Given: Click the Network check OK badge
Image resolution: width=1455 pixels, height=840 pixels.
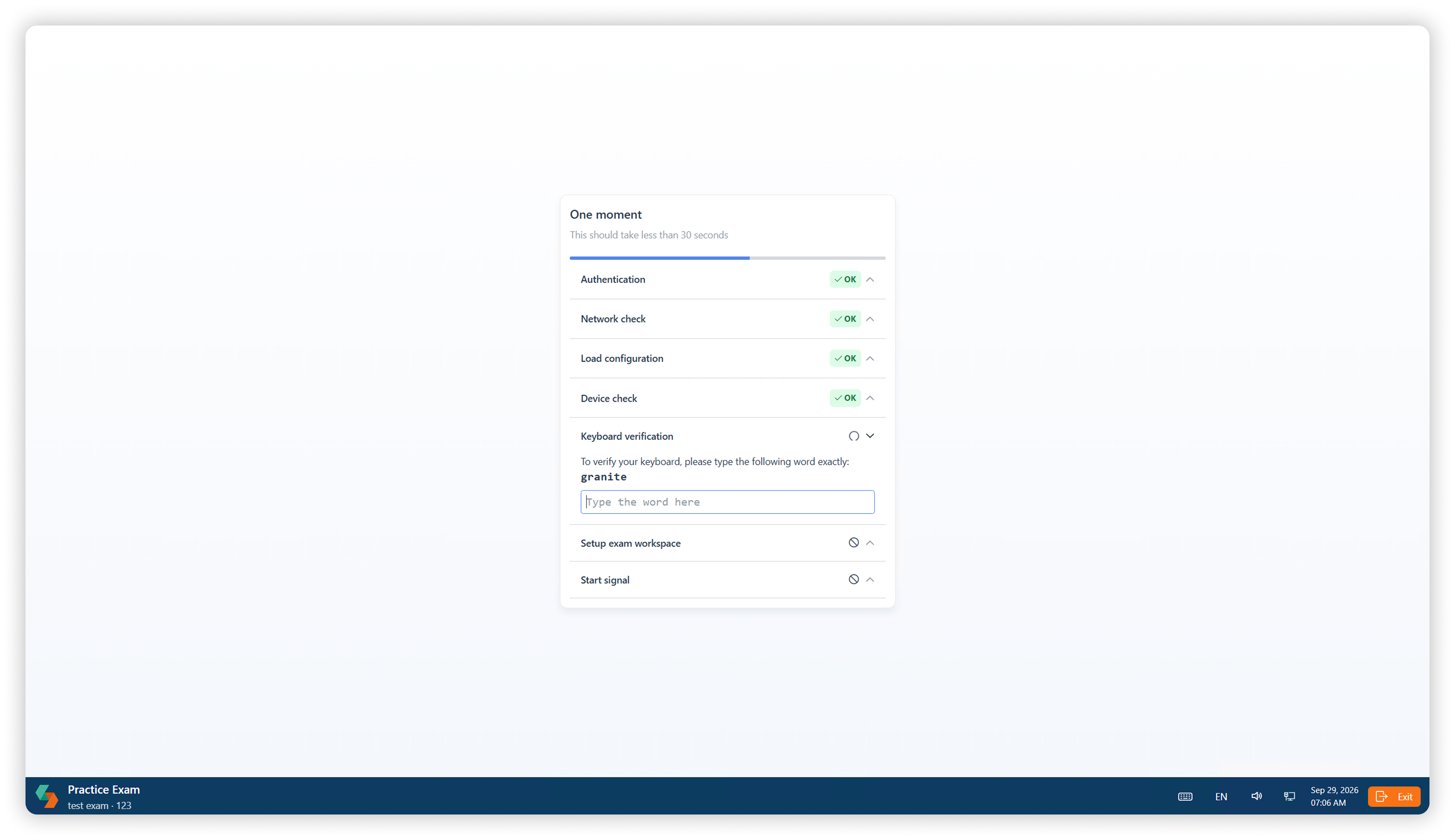Looking at the screenshot, I should click(845, 319).
